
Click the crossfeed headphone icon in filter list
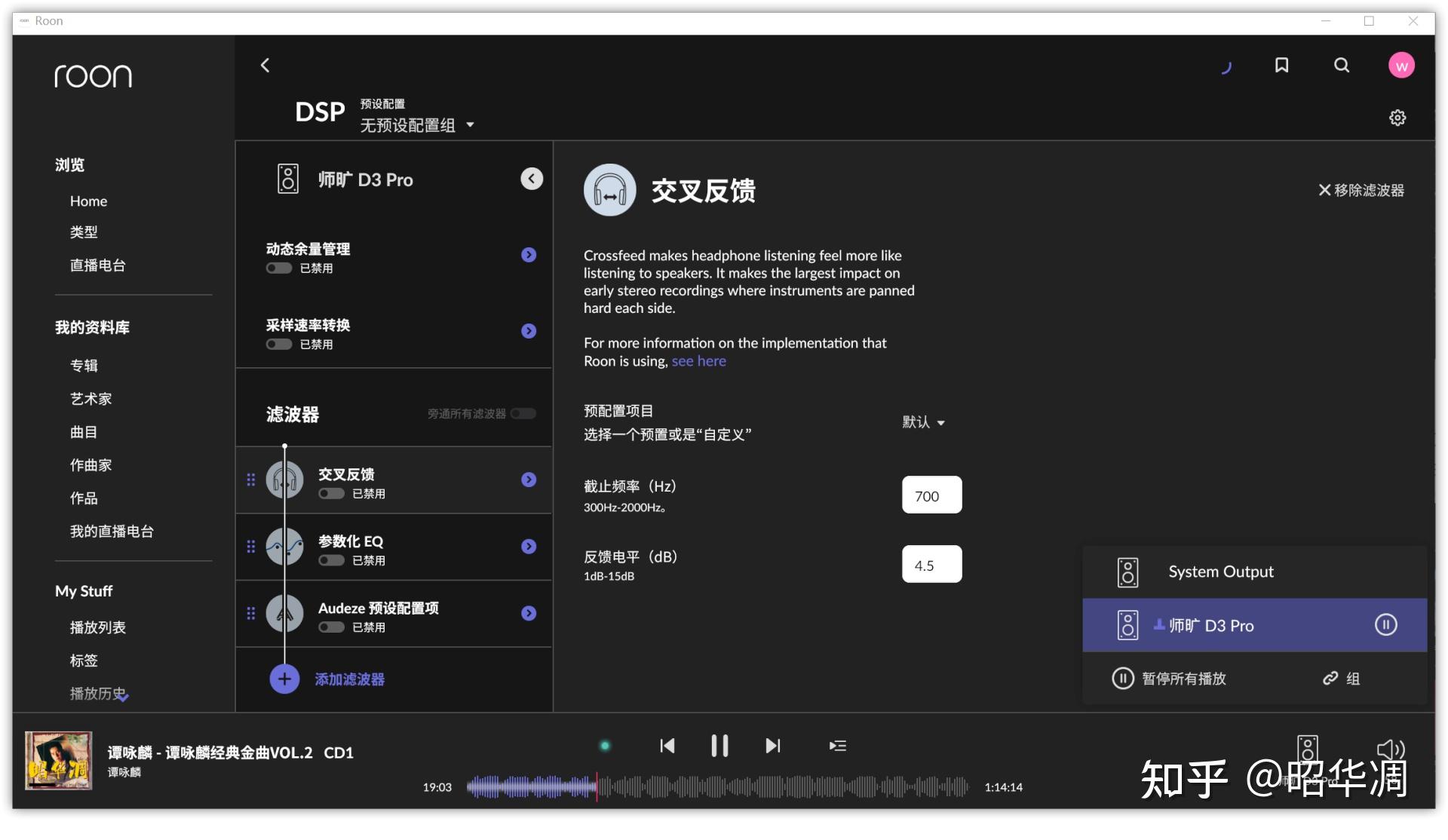click(x=284, y=479)
